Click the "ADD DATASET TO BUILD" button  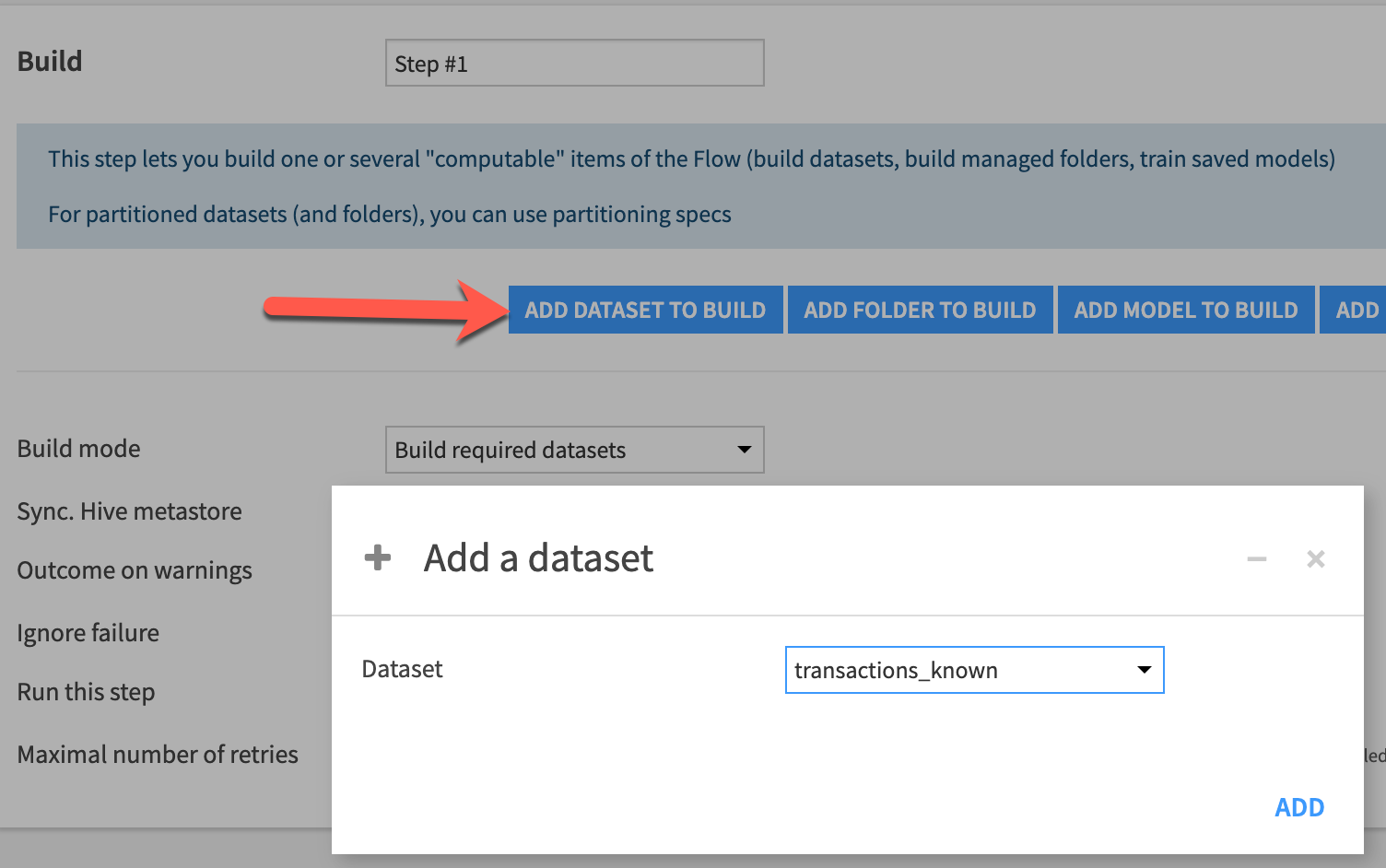click(x=645, y=310)
